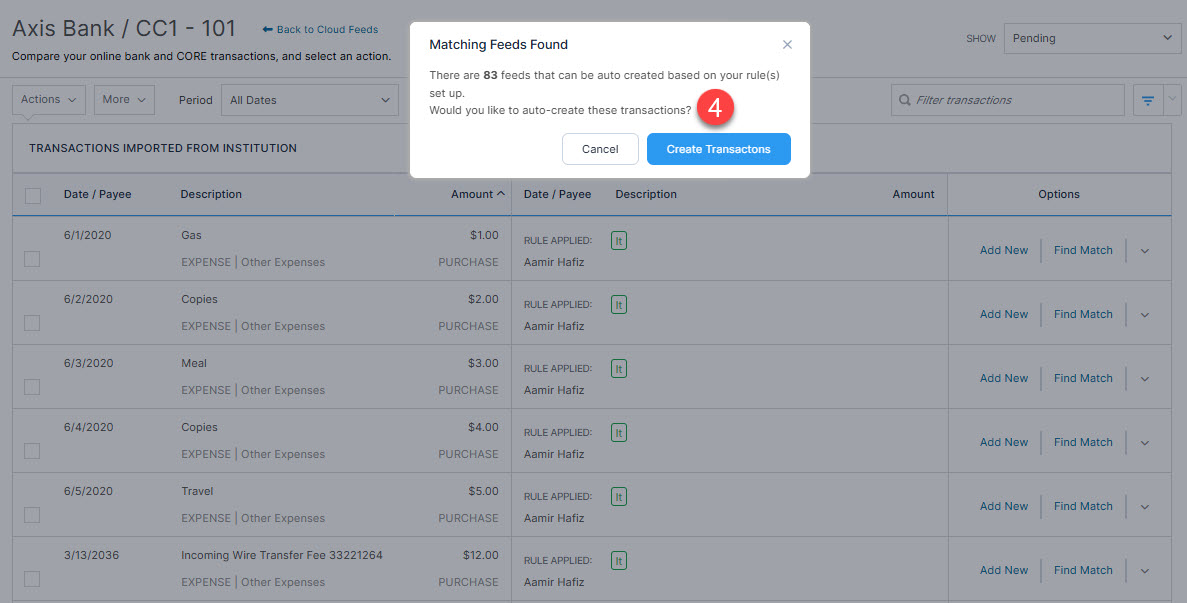Expand options chevron for Meal row
1187x603 pixels.
[1145, 379]
